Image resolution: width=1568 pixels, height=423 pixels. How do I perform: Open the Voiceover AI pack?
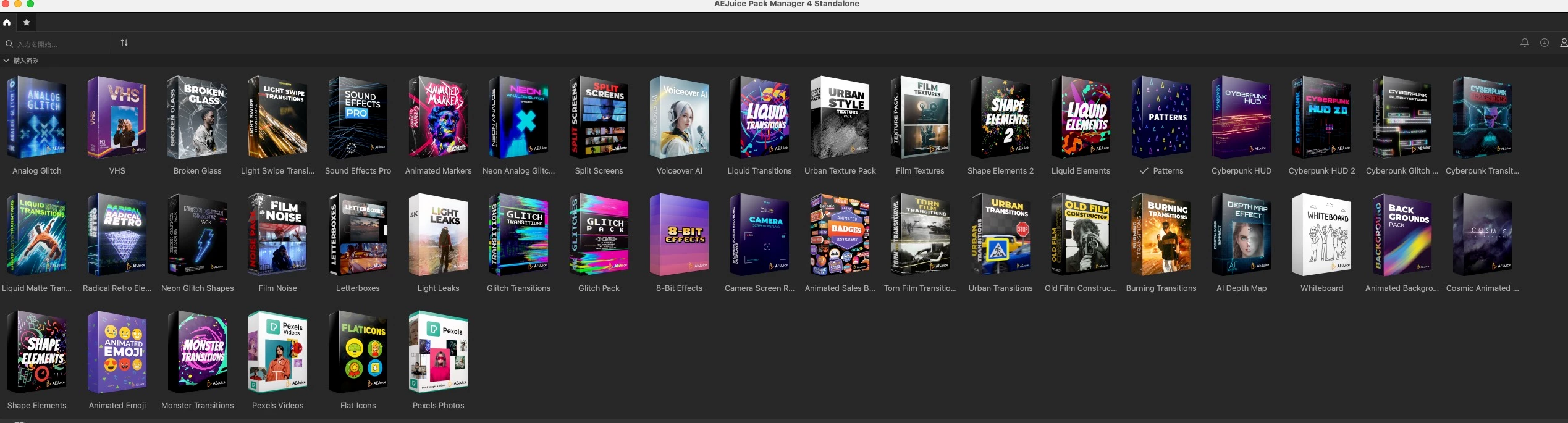680,117
